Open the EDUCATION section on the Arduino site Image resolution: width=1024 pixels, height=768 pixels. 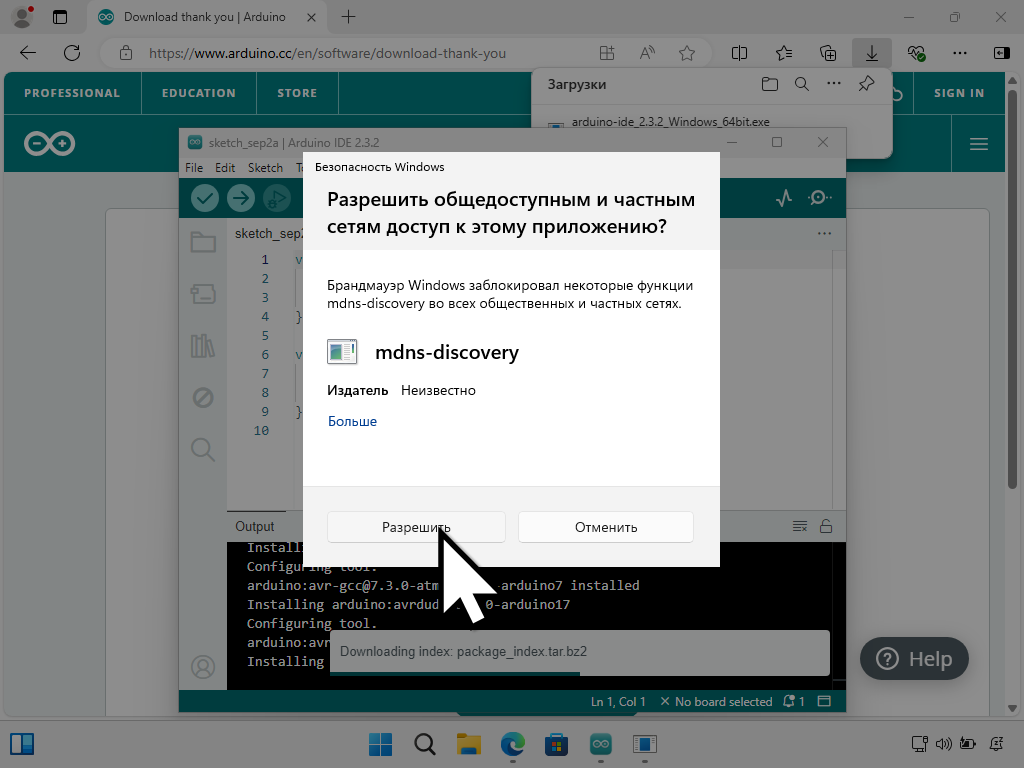pos(199,93)
